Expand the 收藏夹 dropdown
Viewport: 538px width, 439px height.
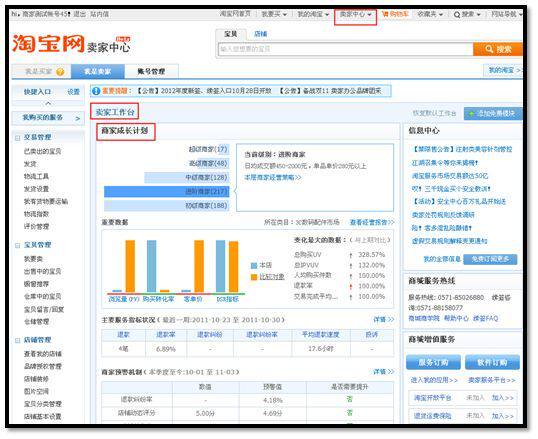coord(430,14)
